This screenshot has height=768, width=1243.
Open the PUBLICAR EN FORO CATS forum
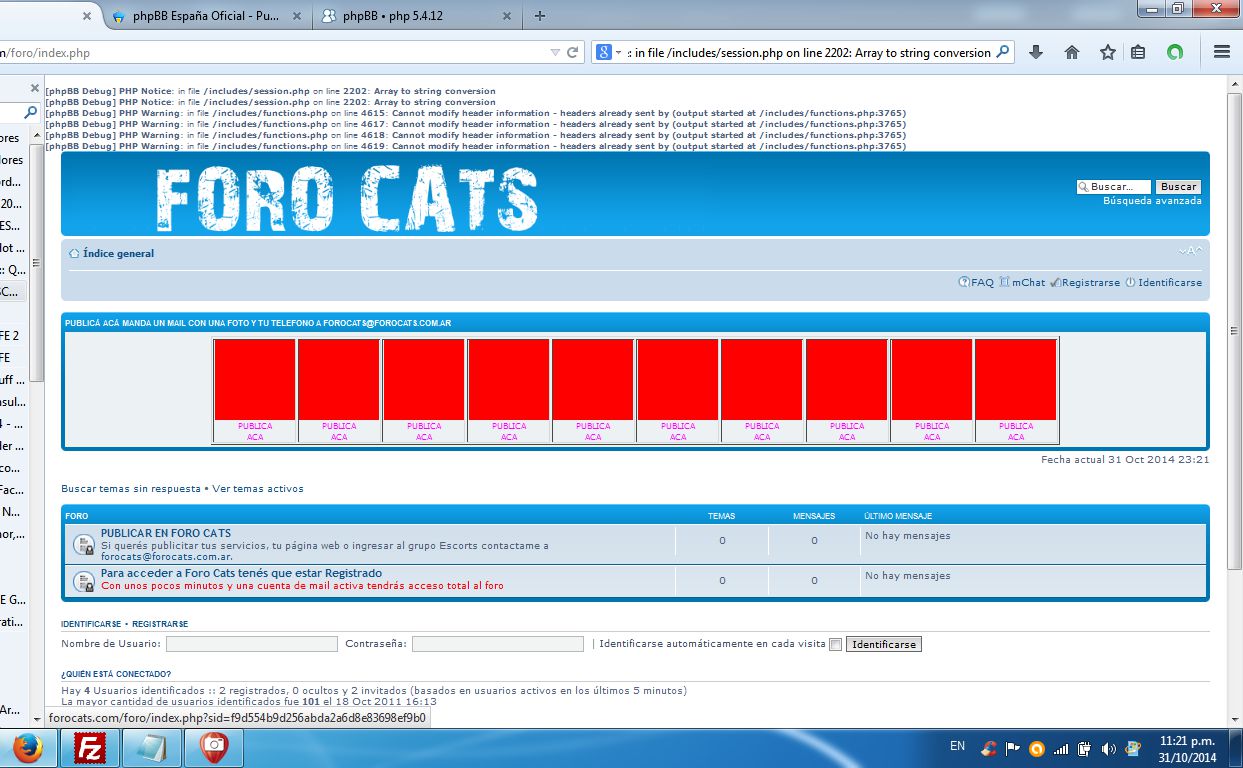166,534
